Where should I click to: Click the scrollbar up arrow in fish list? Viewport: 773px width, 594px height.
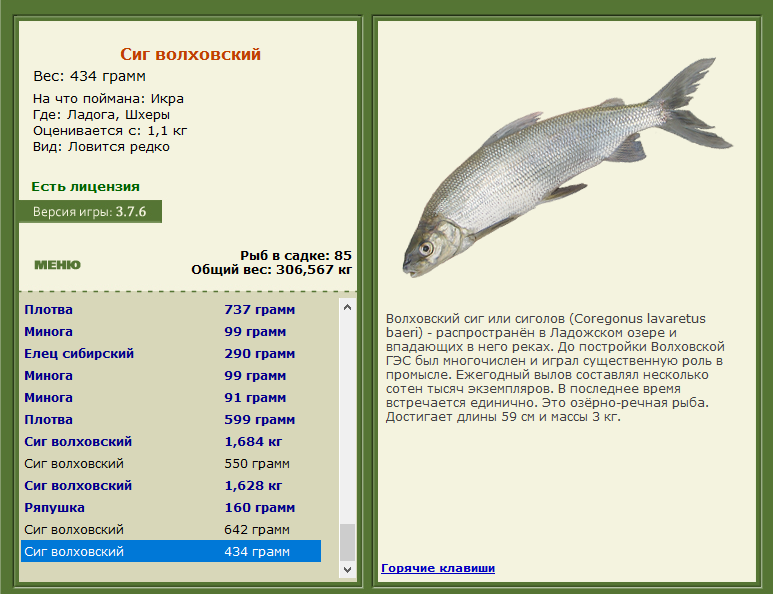pos(347,308)
